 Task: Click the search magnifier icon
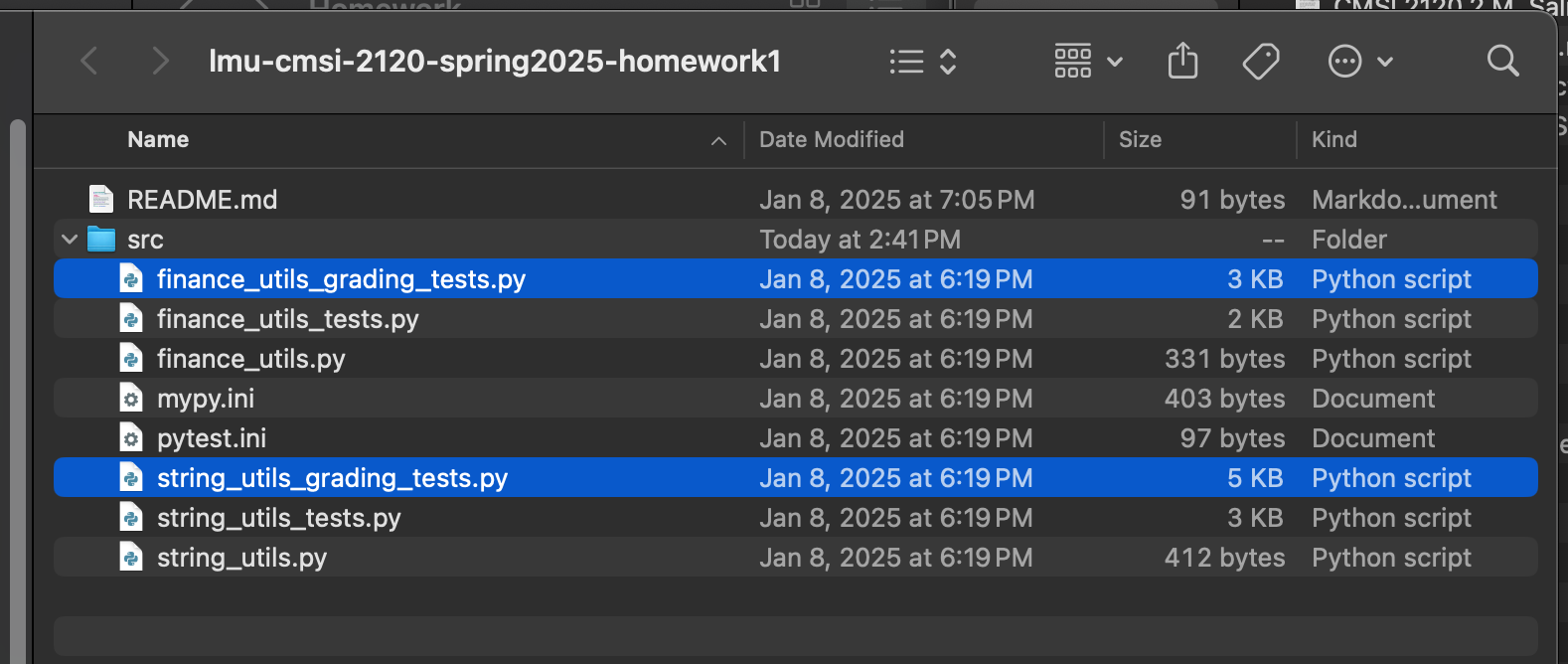(x=1502, y=62)
